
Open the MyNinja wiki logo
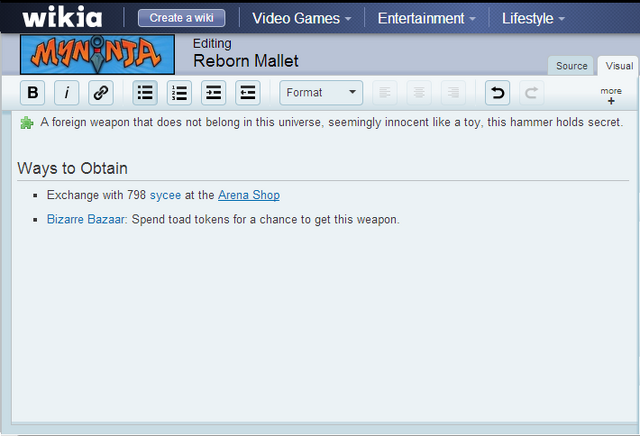pos(98,54)
